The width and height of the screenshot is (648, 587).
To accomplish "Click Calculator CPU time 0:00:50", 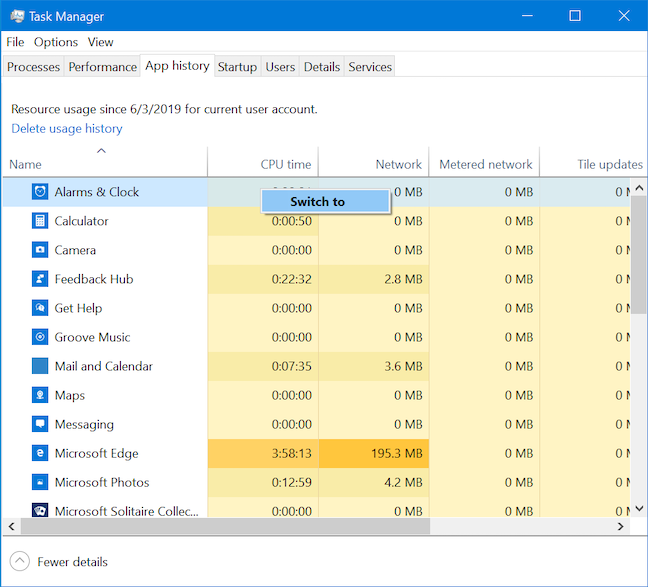I will [291, 221].
